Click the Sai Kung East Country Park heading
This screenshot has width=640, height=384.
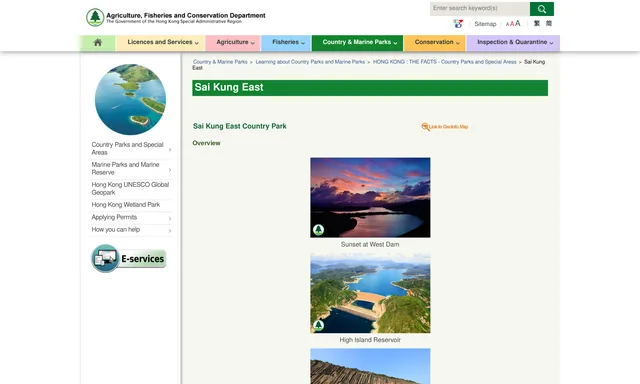coord(240,127)
